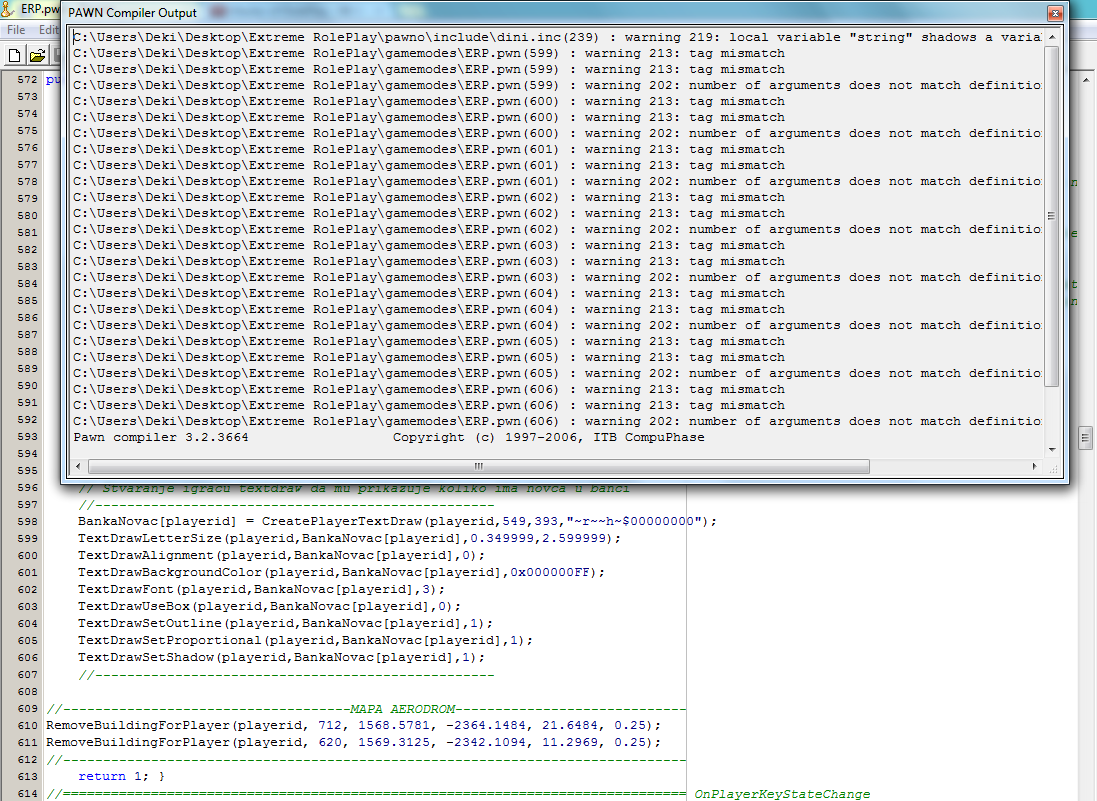The height and width of the screenshot is (801, 1097).
Task: Click the TextDrawSetProportional code line
Action: pyautogui.click(x=305, y=641)
